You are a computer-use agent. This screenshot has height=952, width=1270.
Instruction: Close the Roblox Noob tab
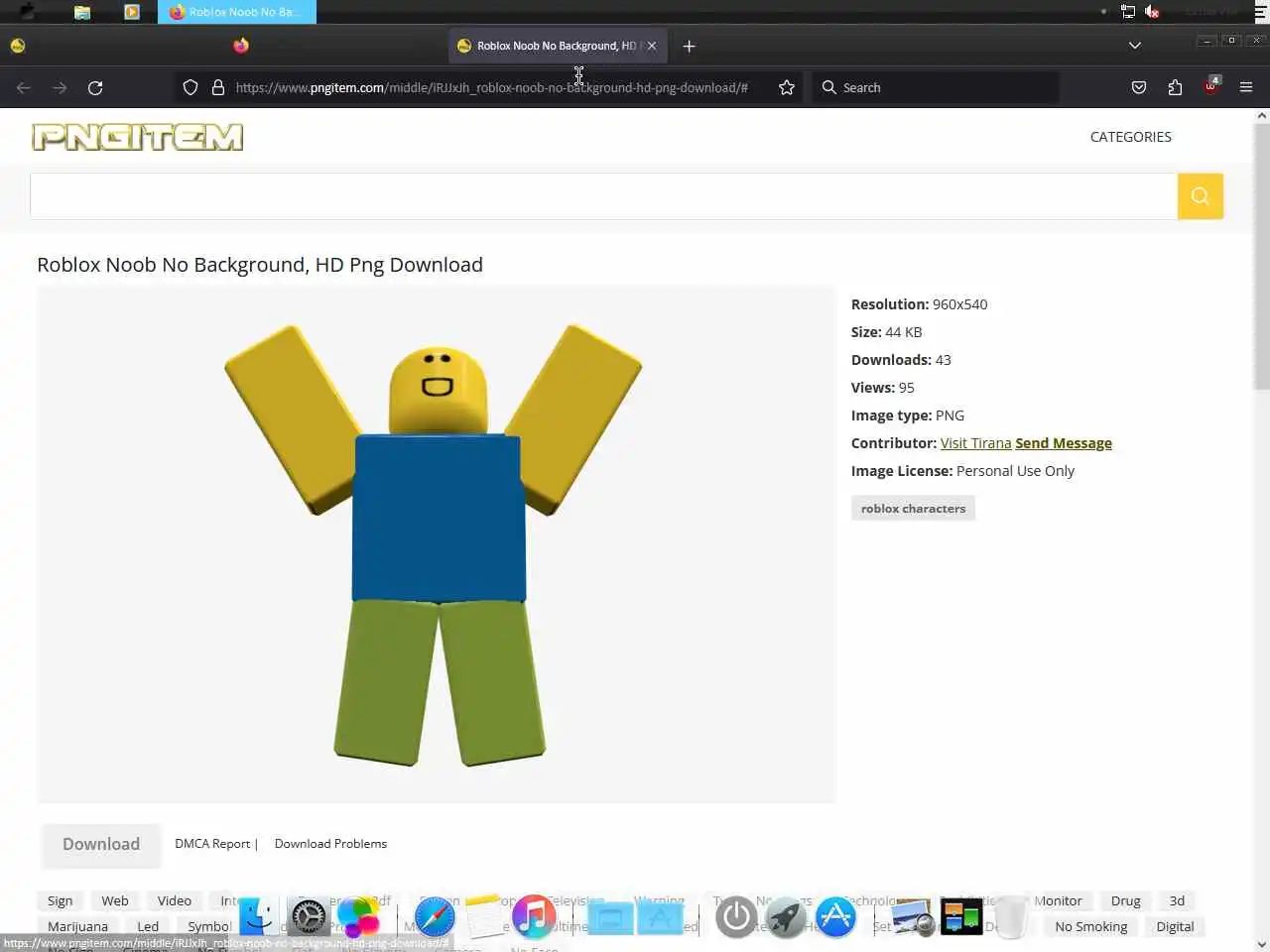(x=652, y=46)
